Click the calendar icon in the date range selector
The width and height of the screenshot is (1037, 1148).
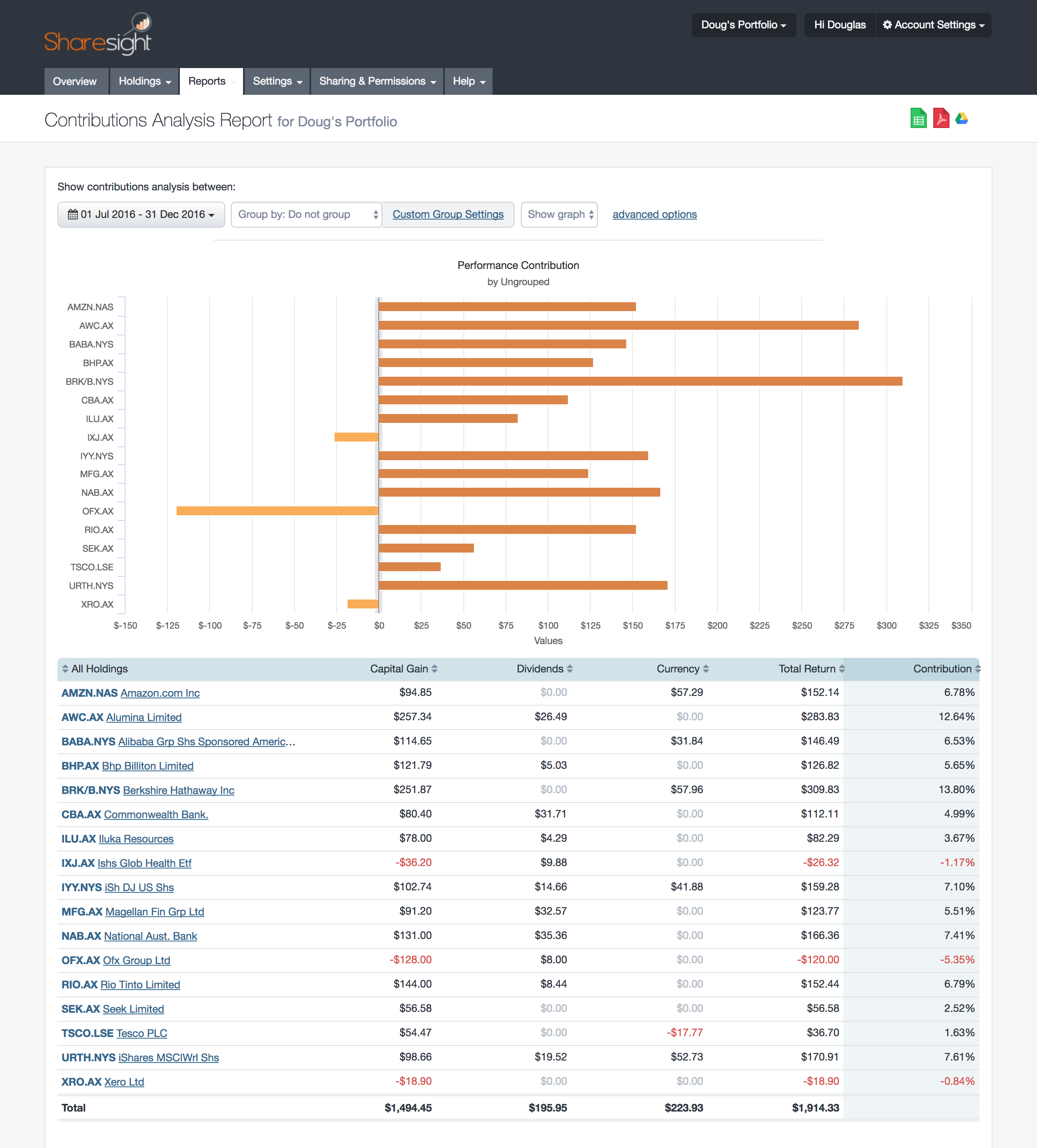[x=73, y=215]
